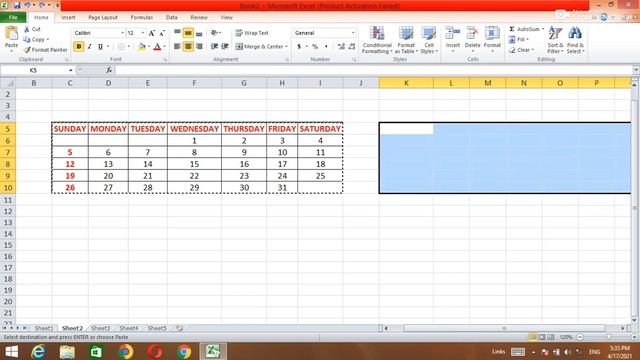The width and height of the screenshot is (640, 360).
Task: Open the Font Color dropdown arrow
Action: [164, 47]
